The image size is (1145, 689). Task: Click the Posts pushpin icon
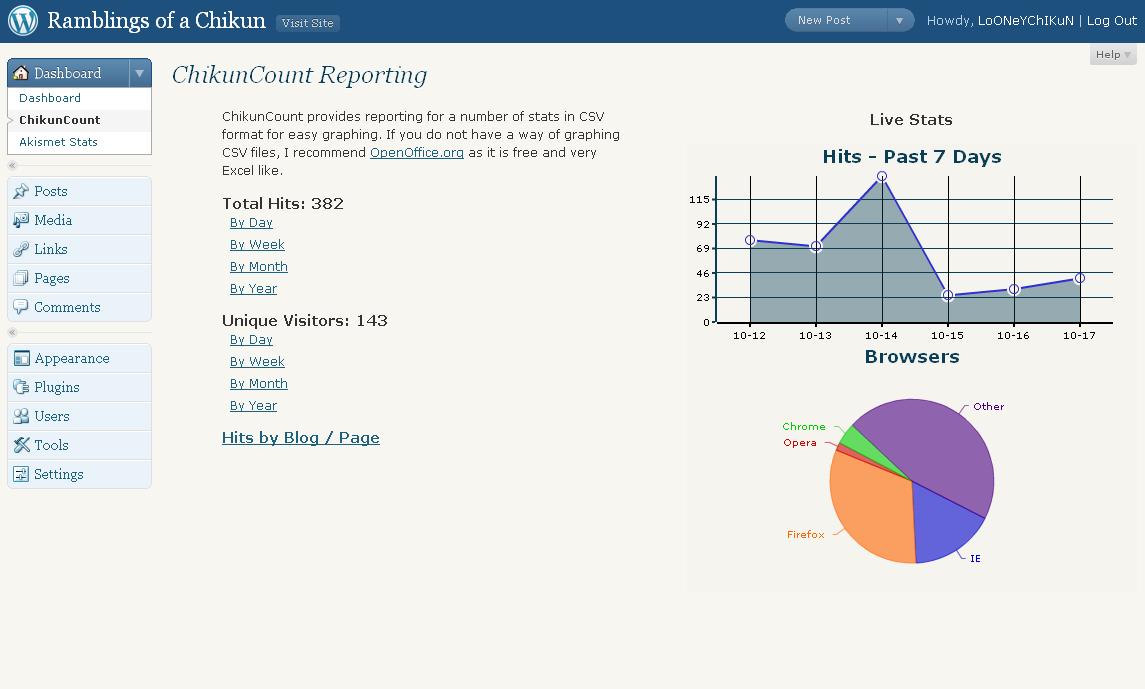pyautogui.click(x=21, y=191)
